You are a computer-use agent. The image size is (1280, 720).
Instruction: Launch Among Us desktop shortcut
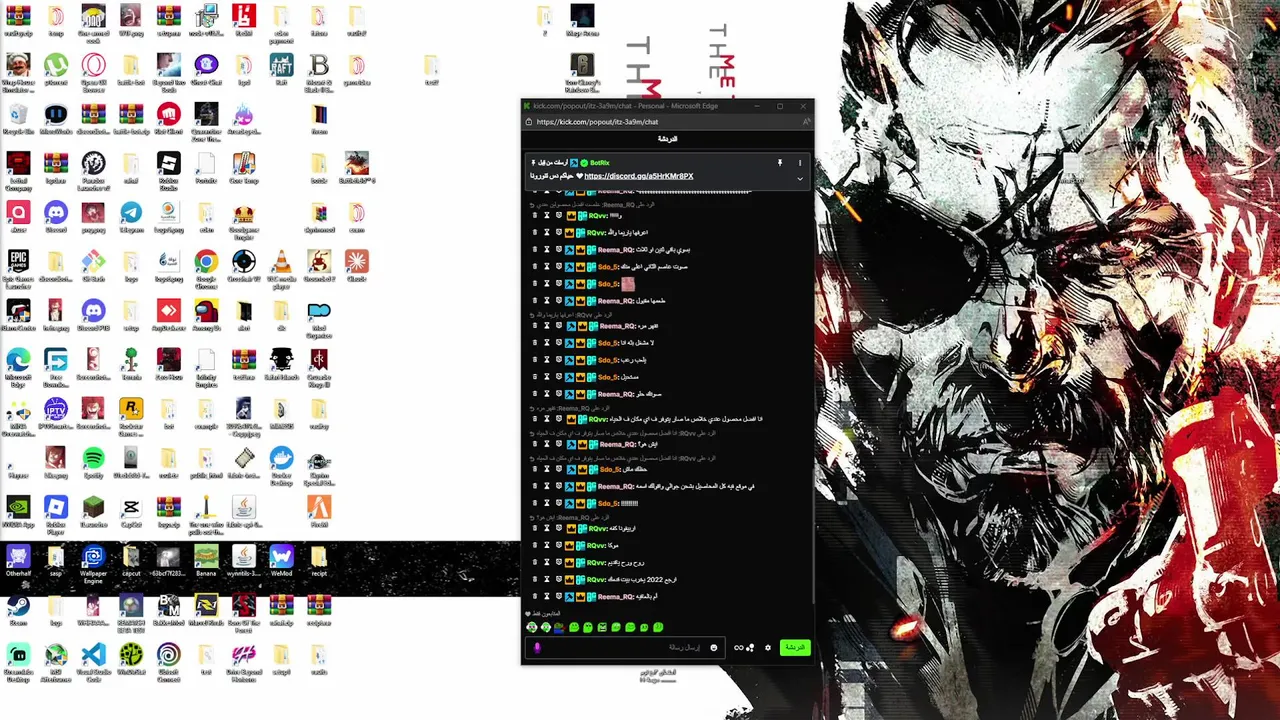[x=206, y=313]
